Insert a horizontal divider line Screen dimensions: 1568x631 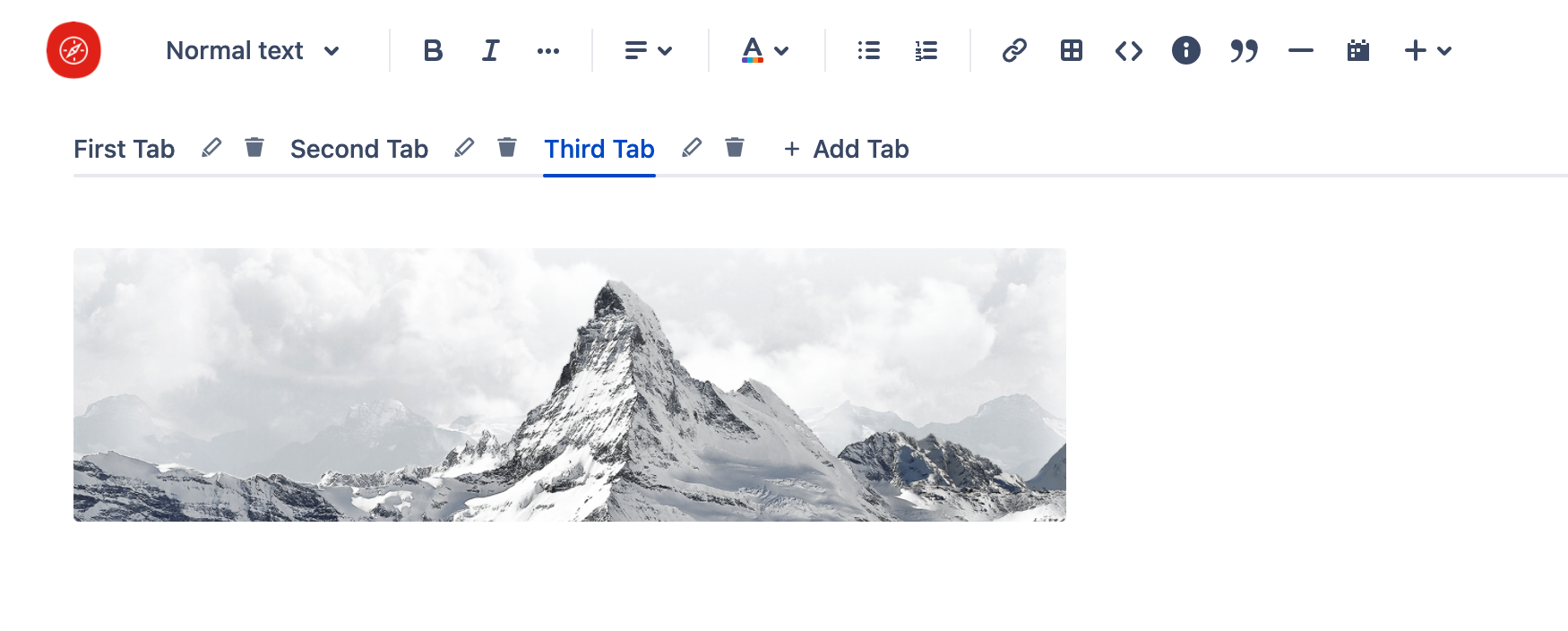[1301, 50]
